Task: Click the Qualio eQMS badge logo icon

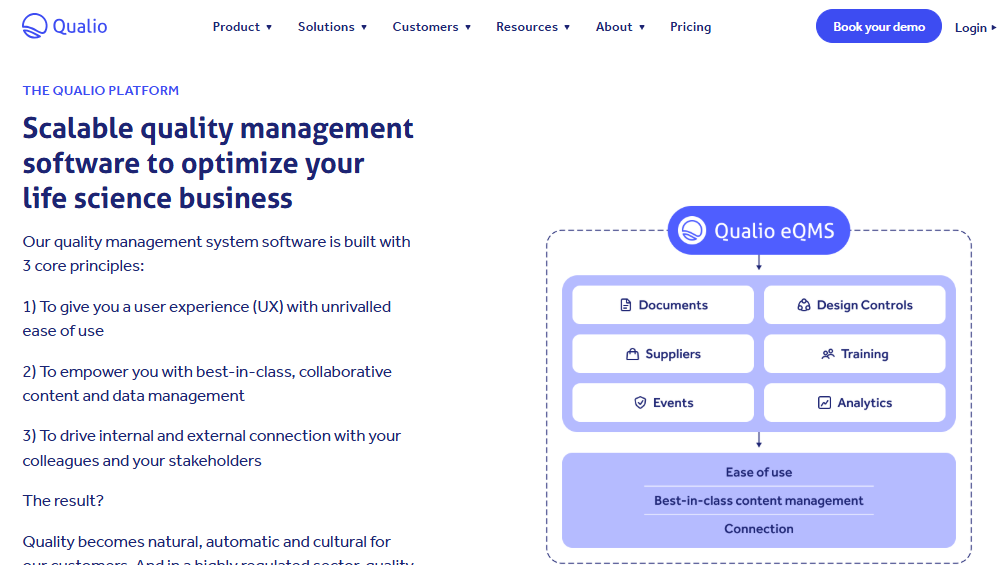Action: click(692, 230)
